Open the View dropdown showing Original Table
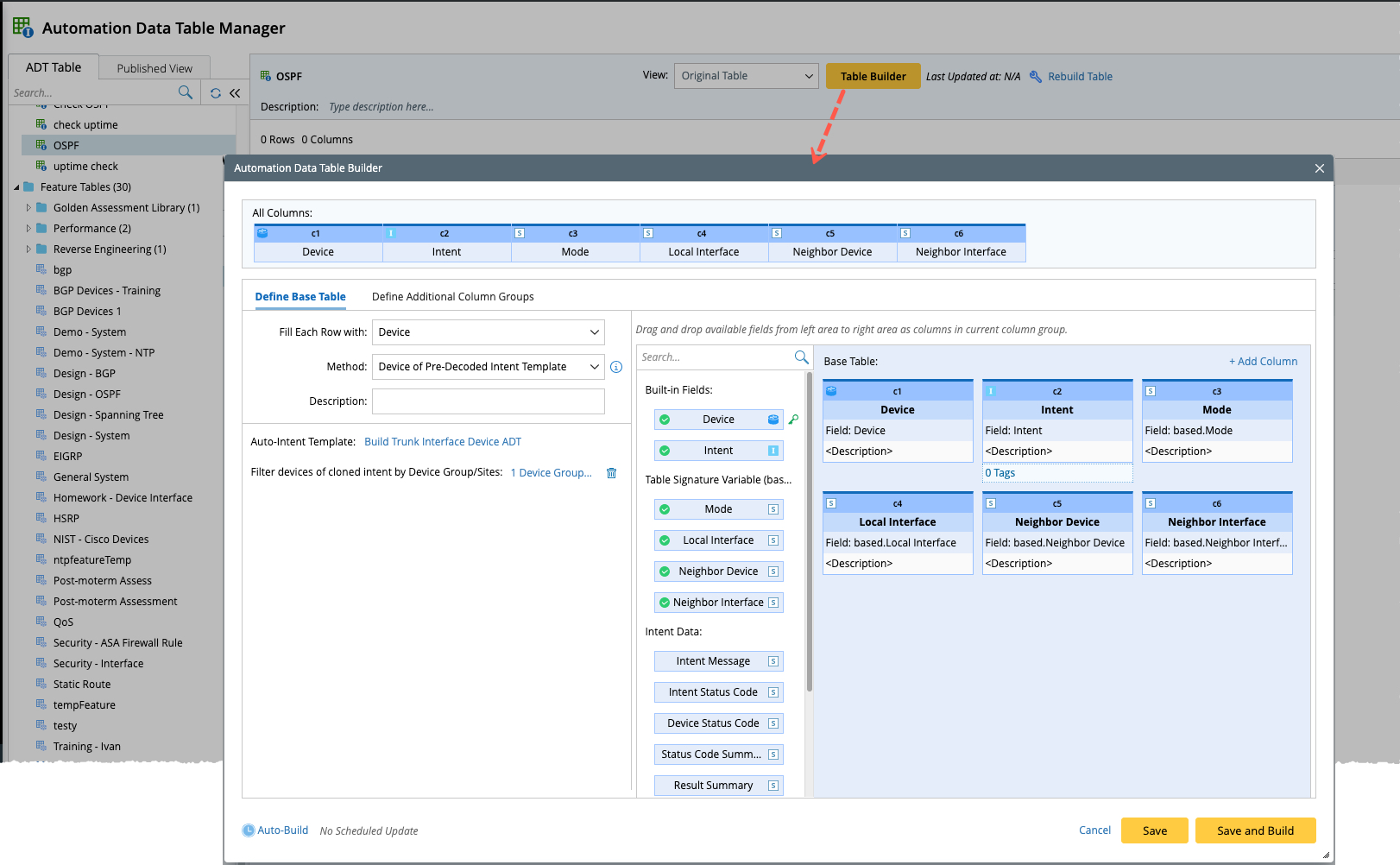This screenshot has height=865, width=1400. (746, 76)
